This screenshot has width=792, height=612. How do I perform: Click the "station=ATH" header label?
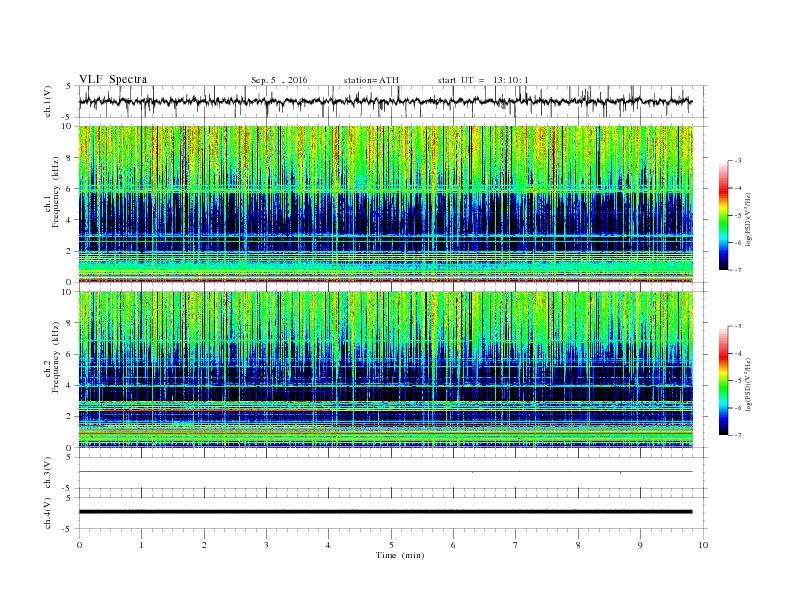tap(371, 80)
